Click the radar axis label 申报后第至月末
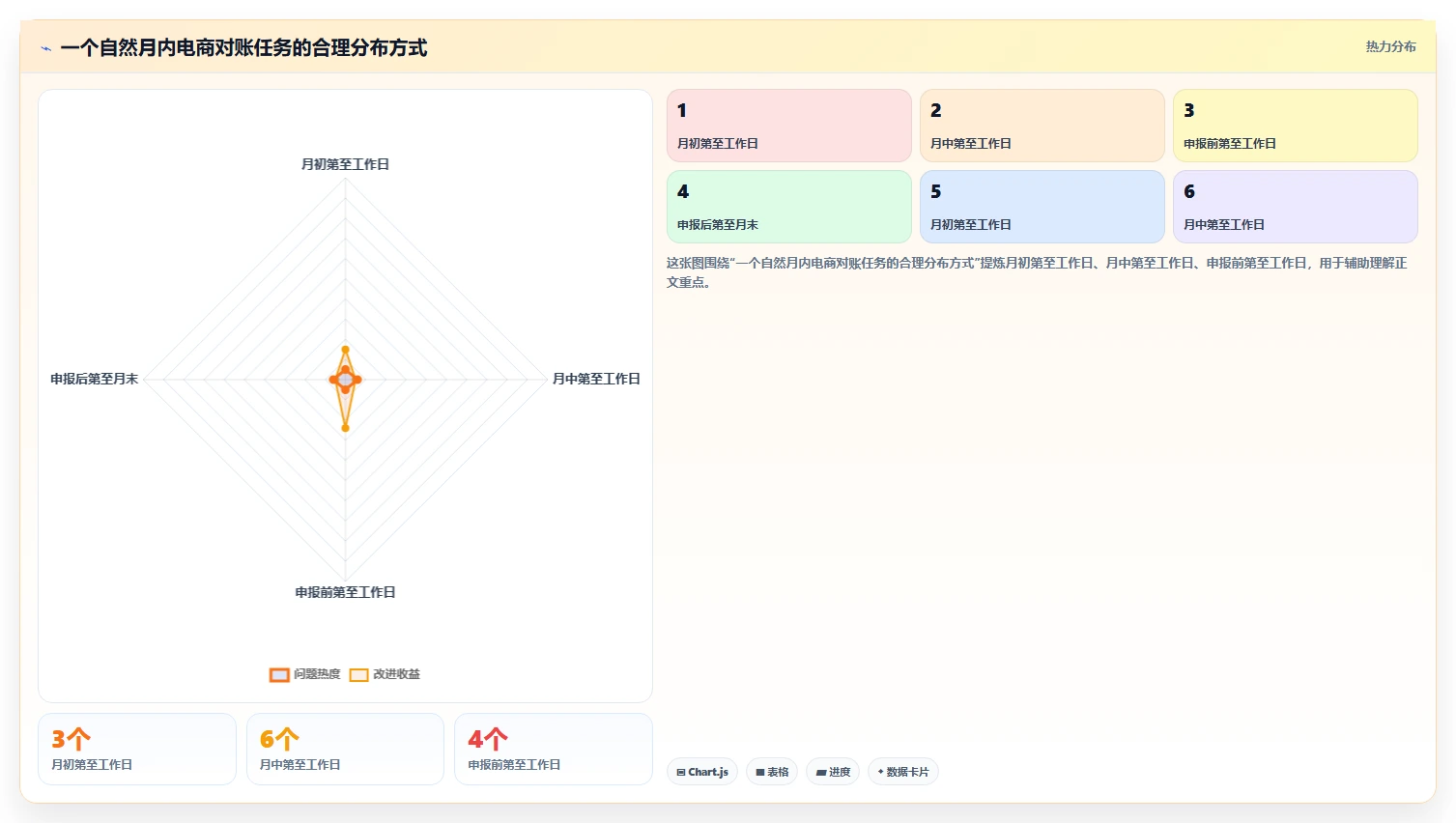The width and height of the screenshot is (1456, 823). [x=95, y=379]
